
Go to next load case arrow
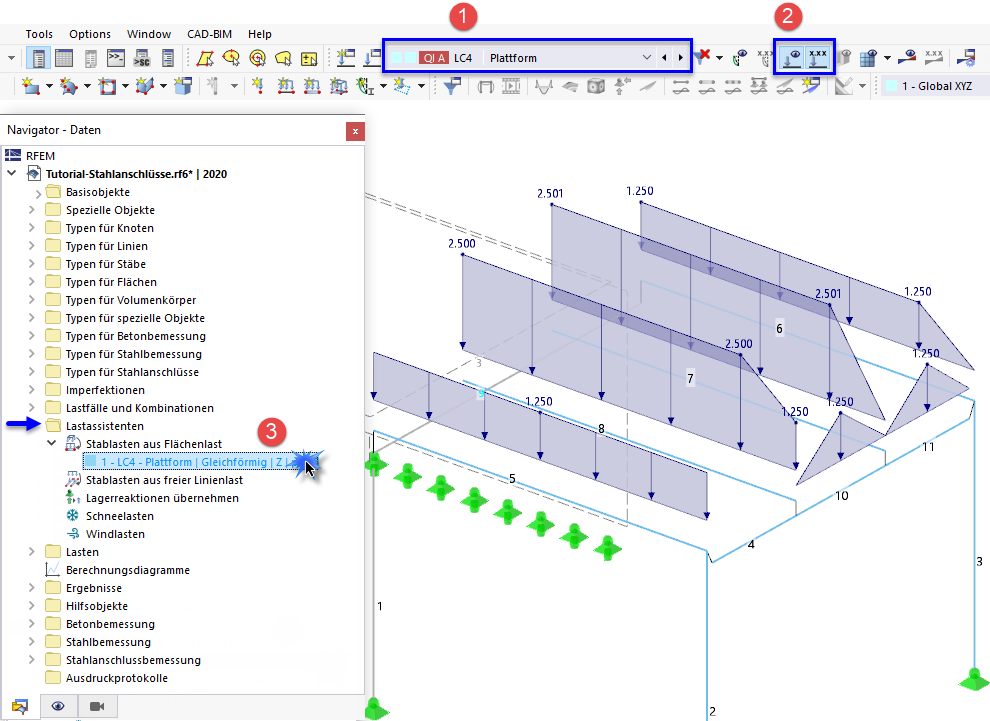(x=681, y=57)
